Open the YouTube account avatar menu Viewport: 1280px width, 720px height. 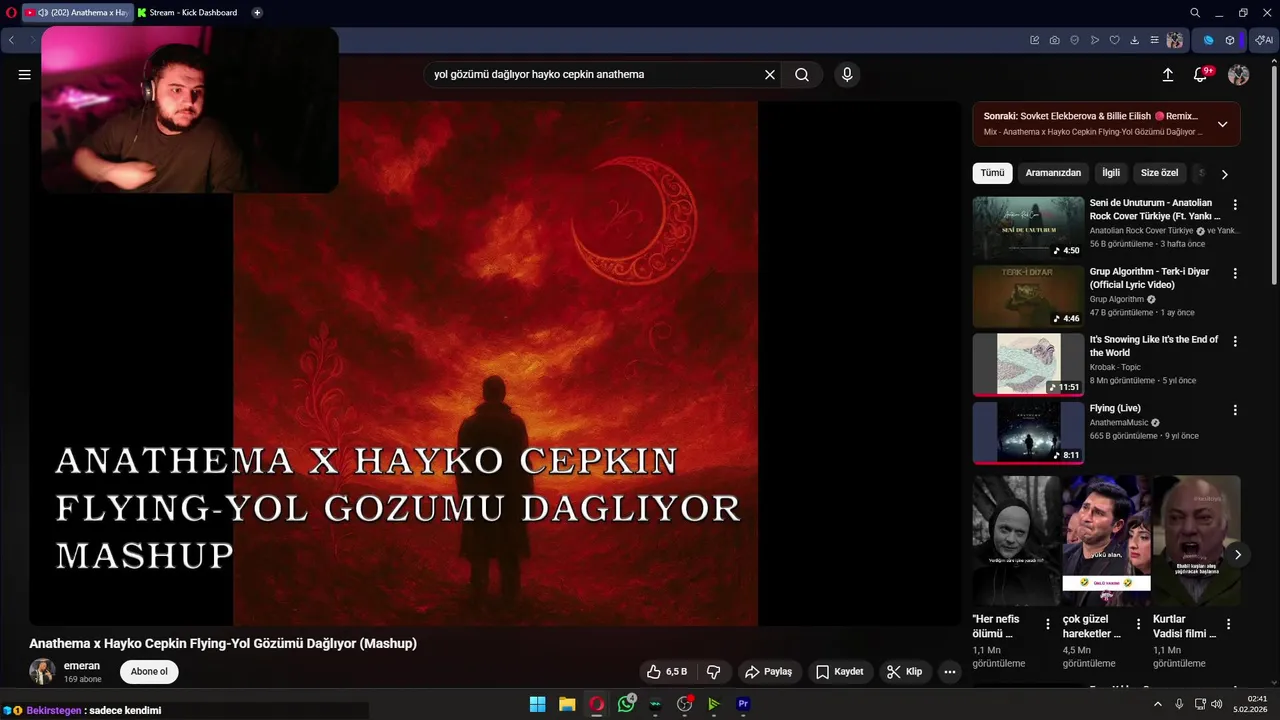tap(1238, 75)
